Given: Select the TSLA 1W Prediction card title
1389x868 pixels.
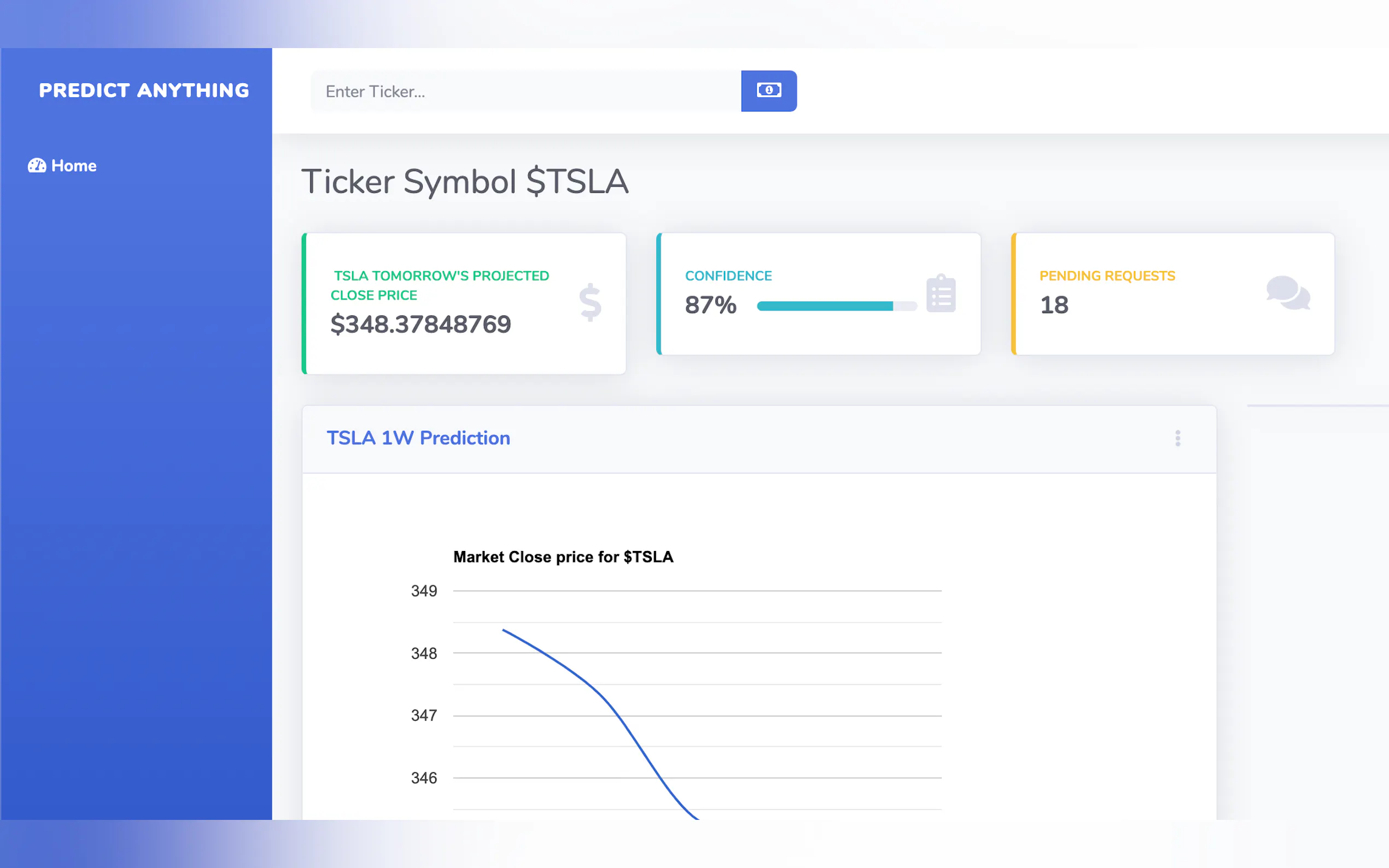Looking at the screenshot, I should pos(418,438).
